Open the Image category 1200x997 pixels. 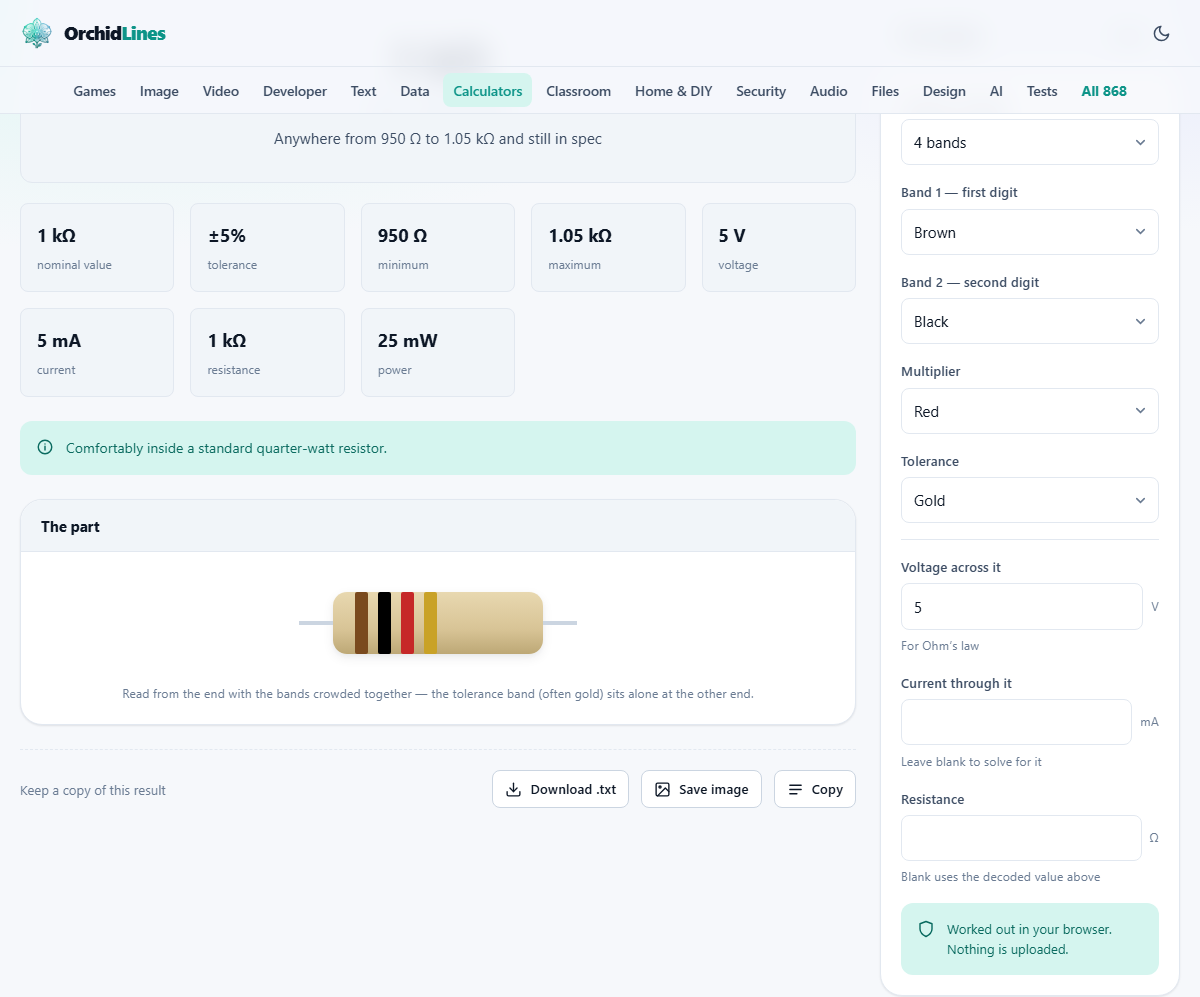159,91
